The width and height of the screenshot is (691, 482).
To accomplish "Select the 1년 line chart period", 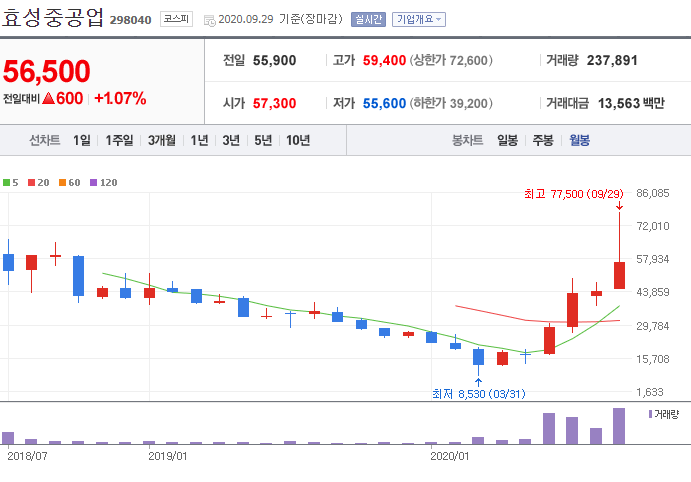I will [199, 141].
